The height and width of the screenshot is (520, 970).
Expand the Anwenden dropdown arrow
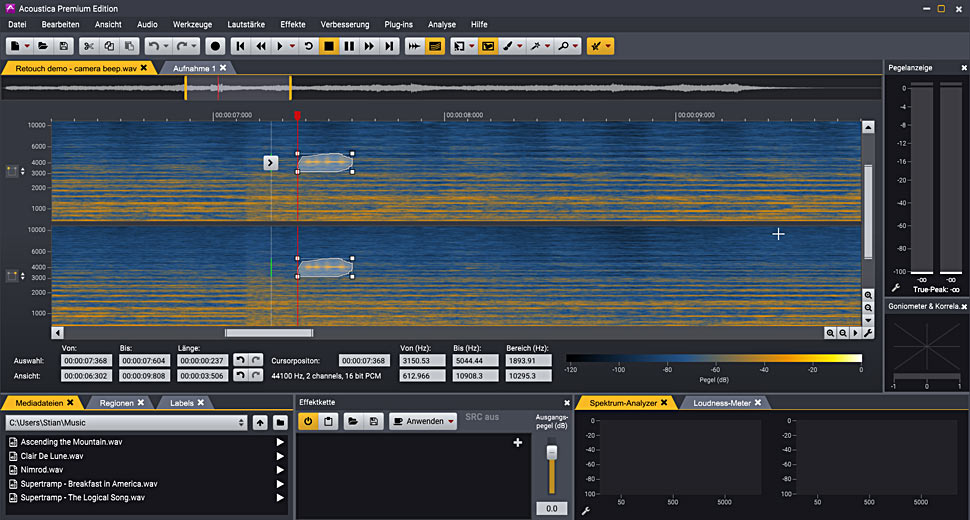(x=451, y=422)
